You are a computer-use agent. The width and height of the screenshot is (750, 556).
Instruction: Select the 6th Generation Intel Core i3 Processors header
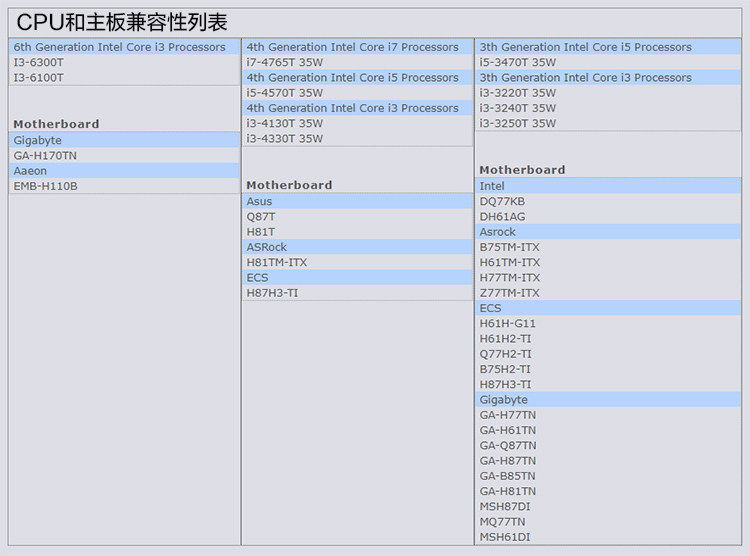124,47
